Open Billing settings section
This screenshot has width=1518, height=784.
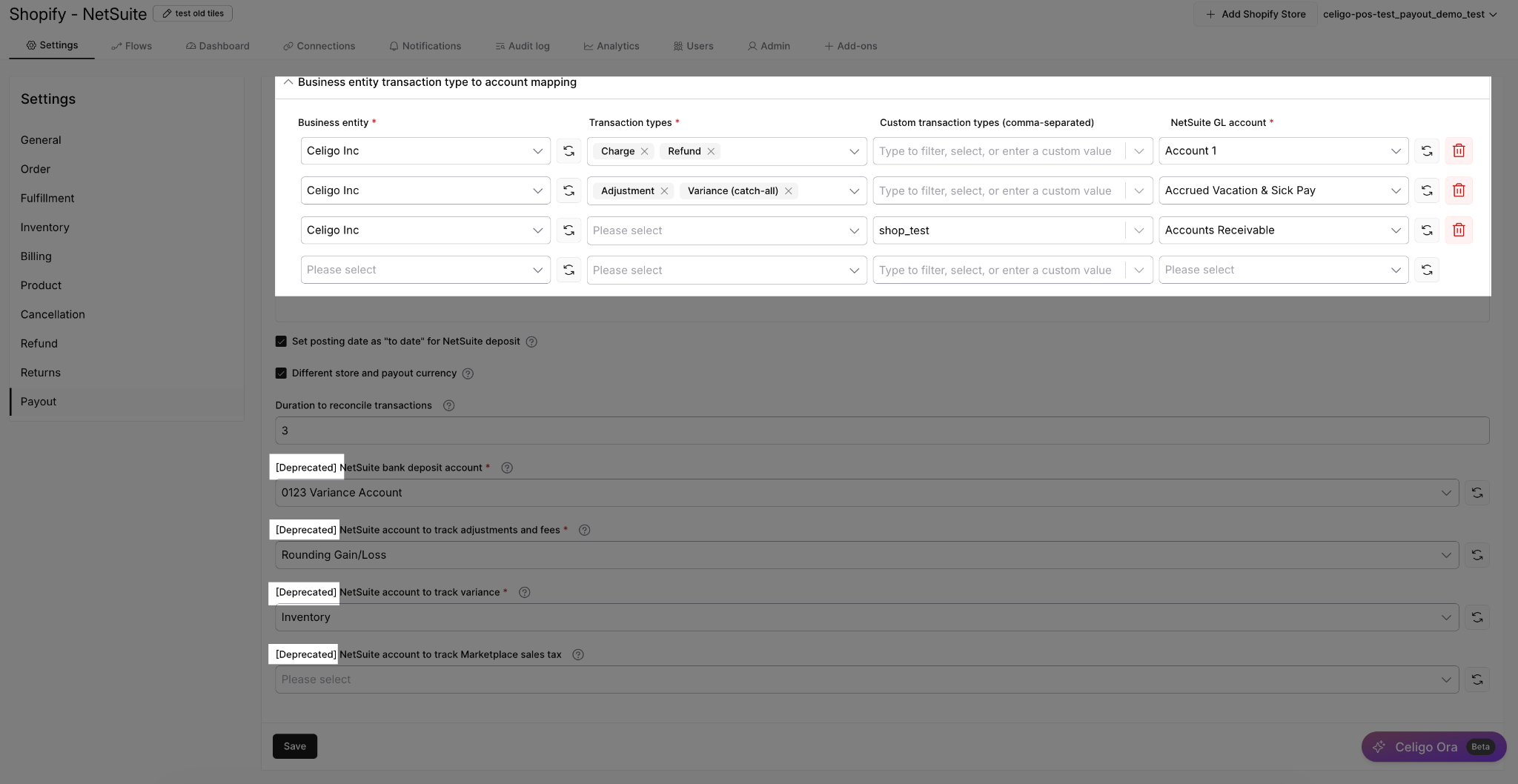point(36,256)
